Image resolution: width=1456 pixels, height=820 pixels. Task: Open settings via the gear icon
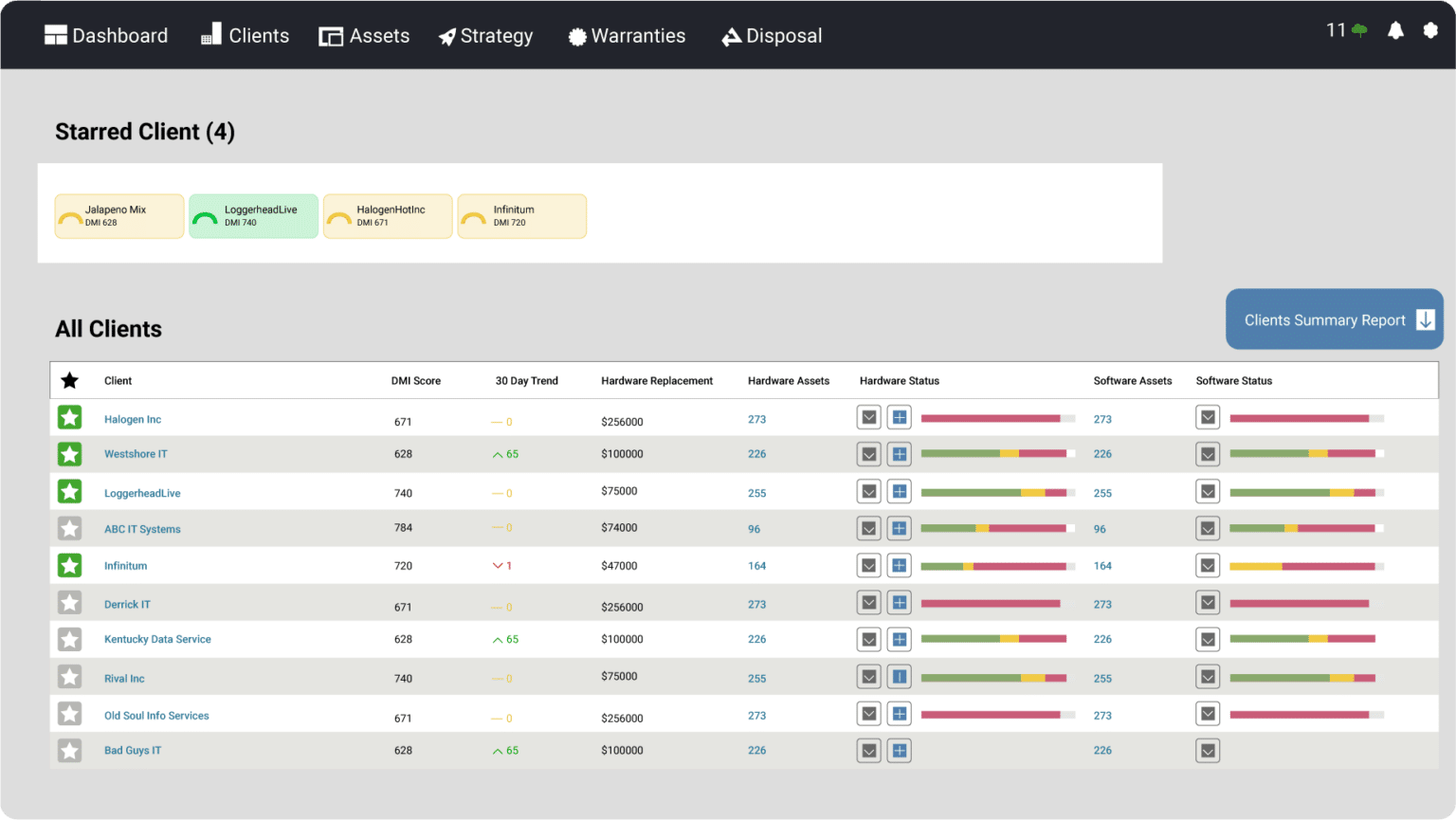tap(1430, 31)
